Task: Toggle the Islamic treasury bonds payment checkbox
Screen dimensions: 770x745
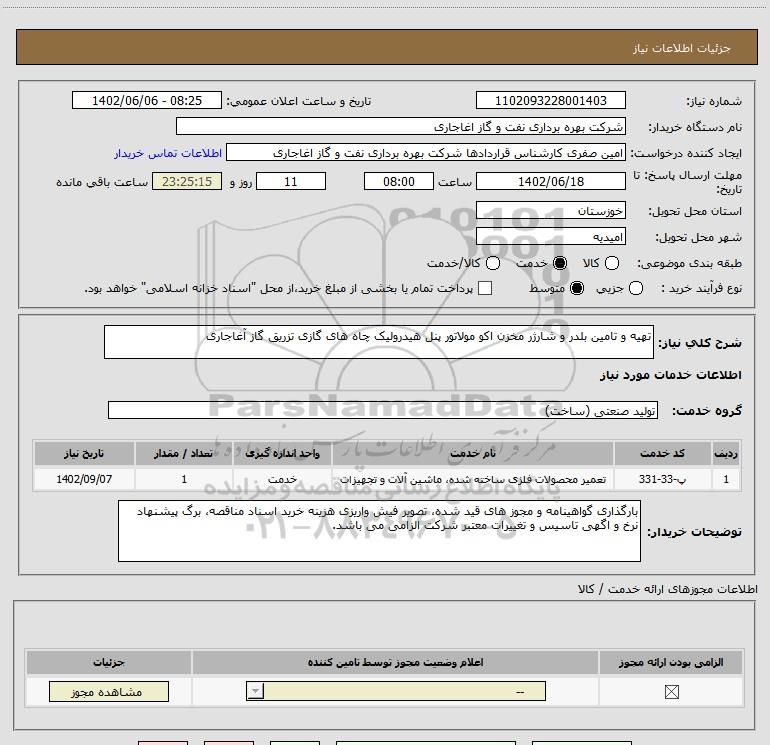Action: point(485,288)
